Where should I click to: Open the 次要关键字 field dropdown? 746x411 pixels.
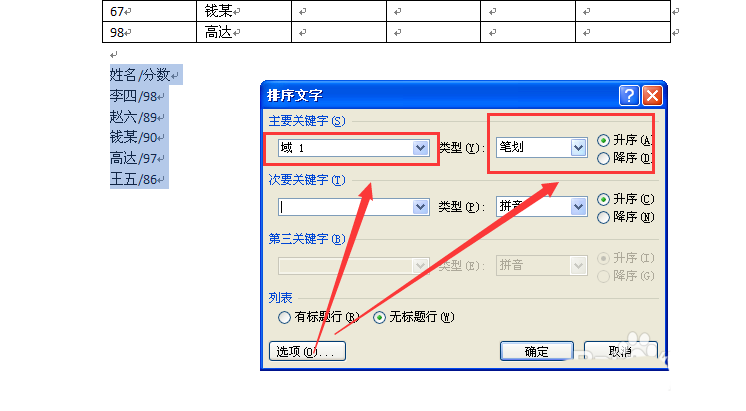point(420,207)
